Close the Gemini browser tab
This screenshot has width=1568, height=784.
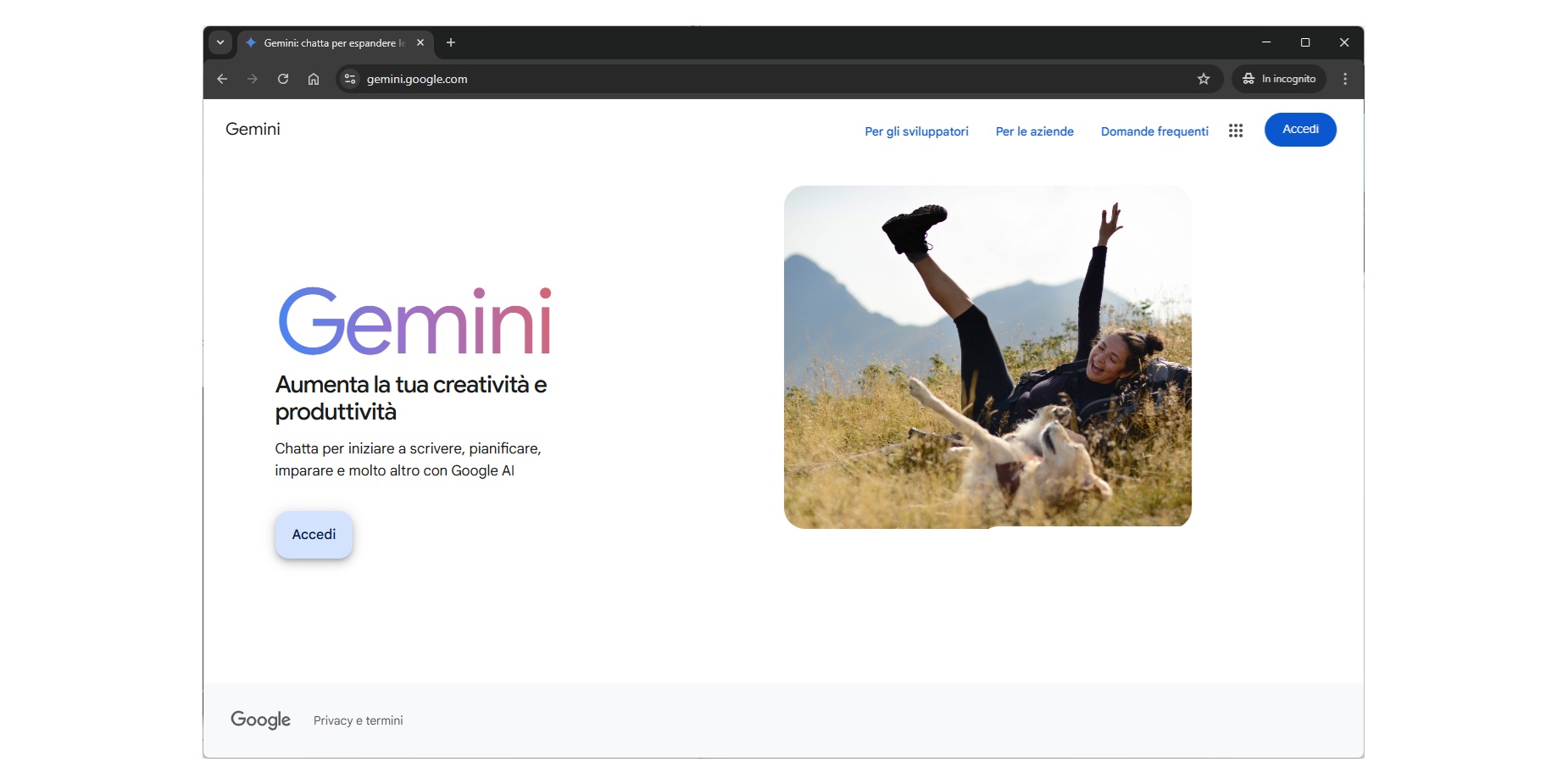pyautogui.click(x=420, y=42)
